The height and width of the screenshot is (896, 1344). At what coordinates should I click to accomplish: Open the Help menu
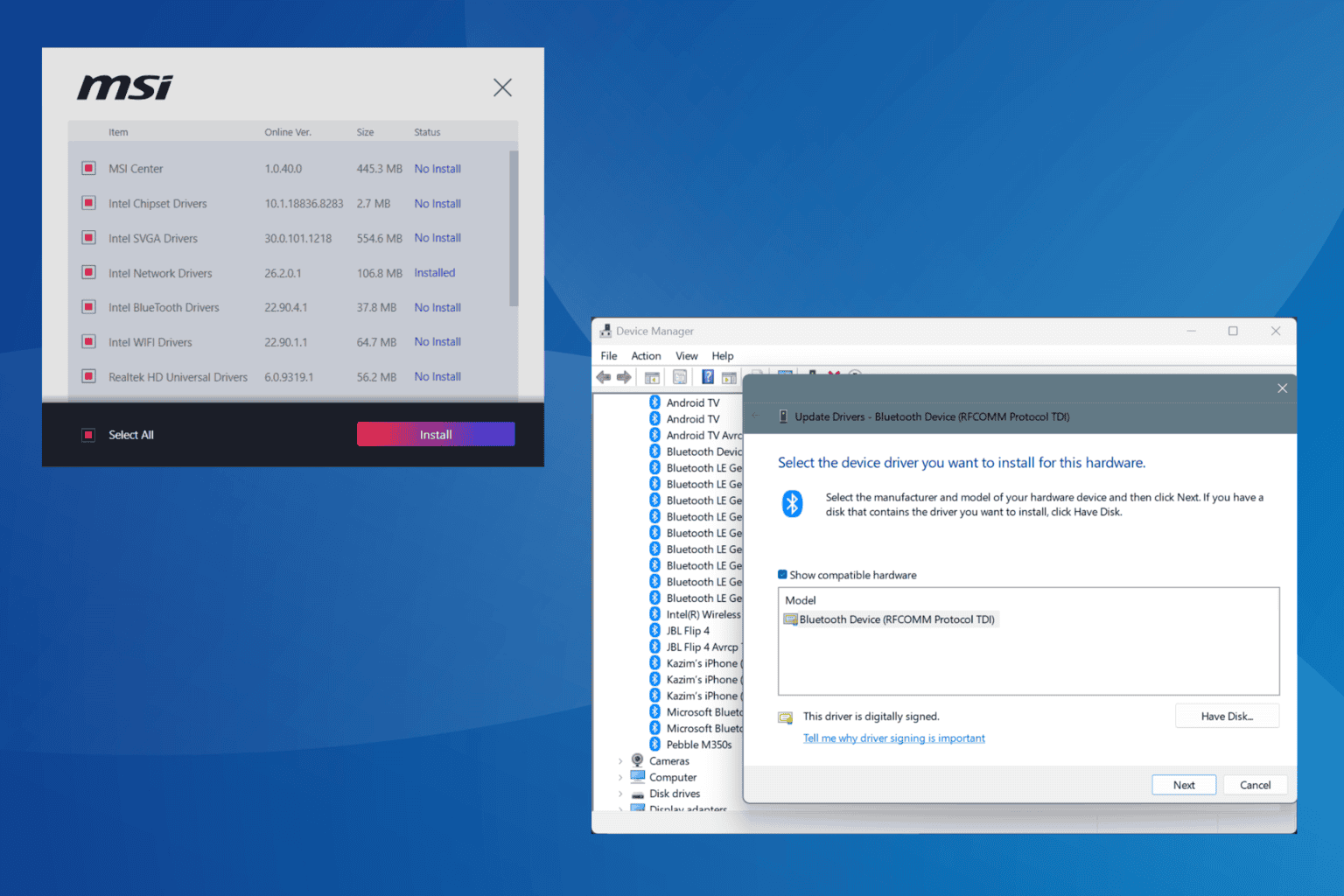723,356
